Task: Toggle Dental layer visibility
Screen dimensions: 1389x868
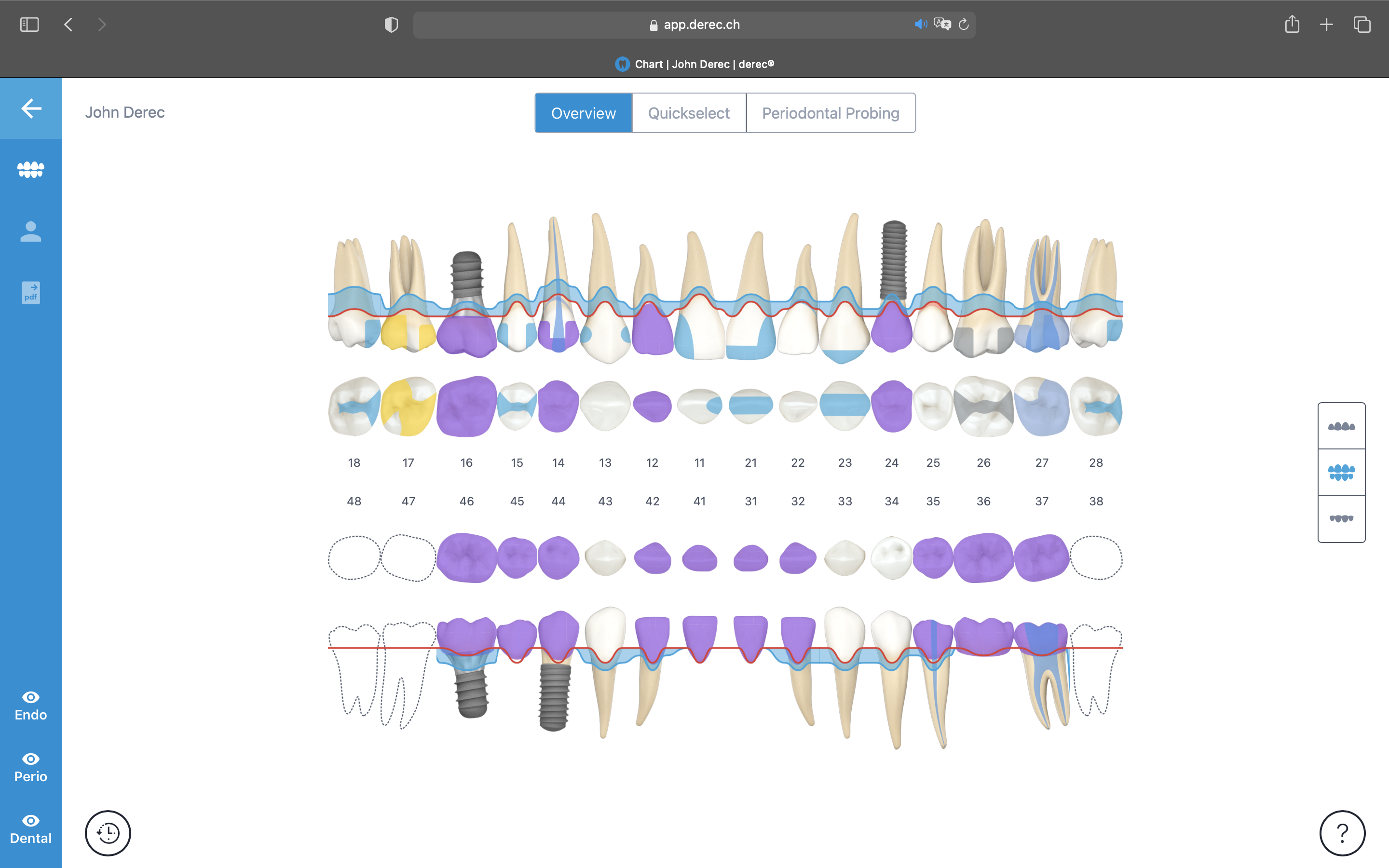Action: point(30,828)
